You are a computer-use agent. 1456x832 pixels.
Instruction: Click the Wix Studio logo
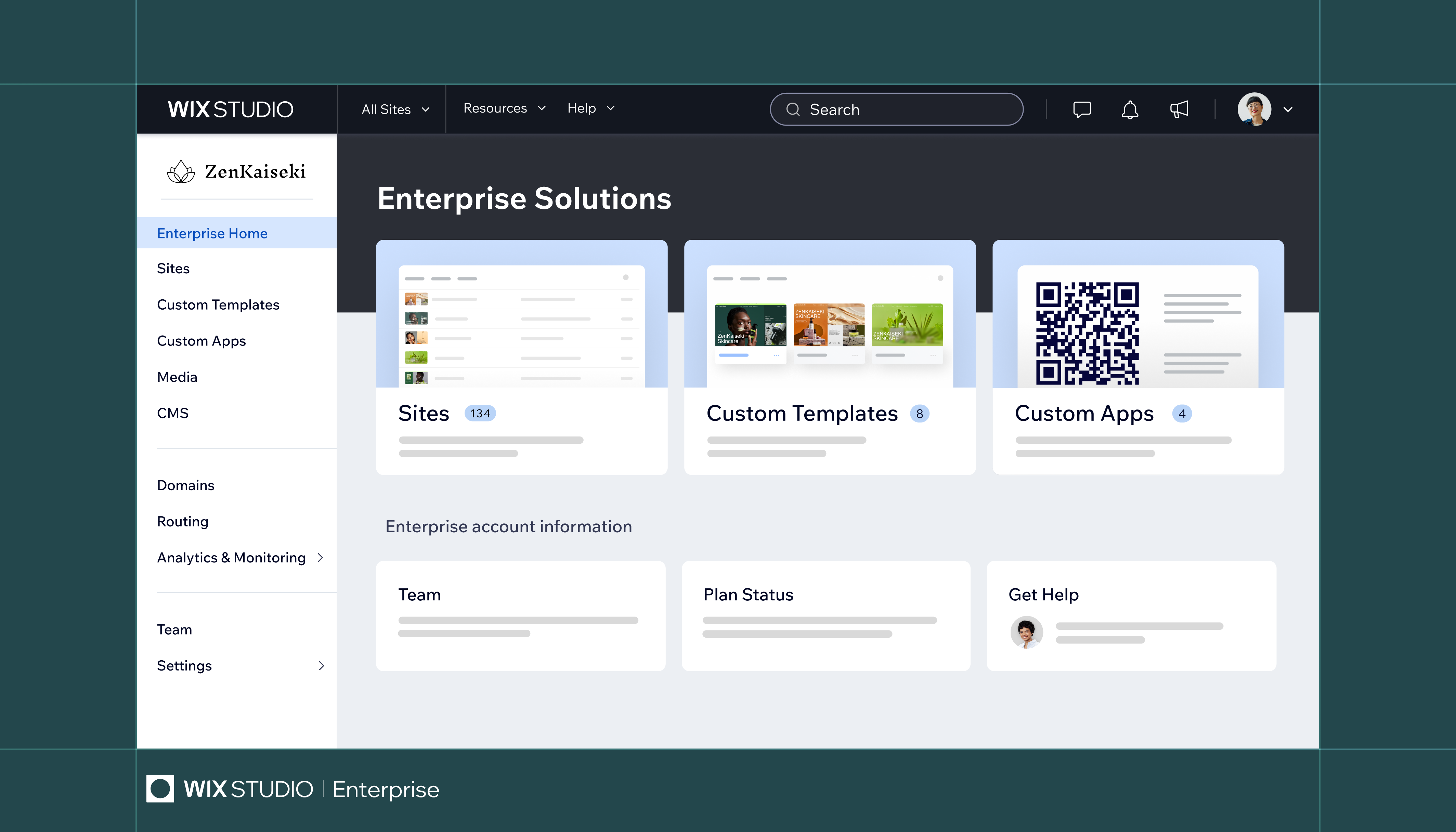[230, 109]
